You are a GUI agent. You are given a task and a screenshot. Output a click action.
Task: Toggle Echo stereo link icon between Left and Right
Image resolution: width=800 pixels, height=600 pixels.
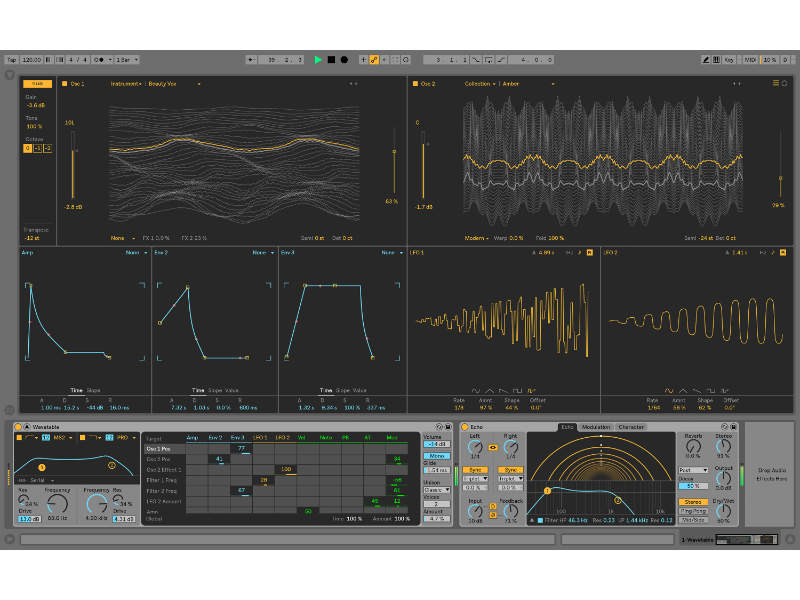coord(493,447)
